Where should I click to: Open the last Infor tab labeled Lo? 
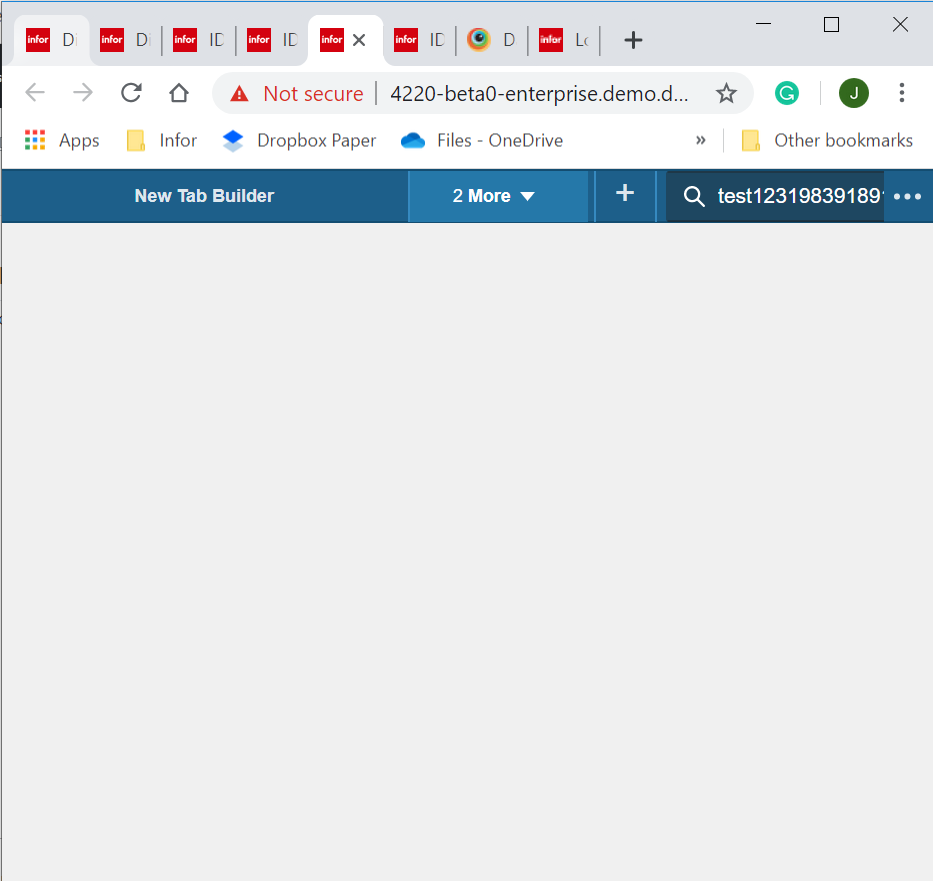[564, 40]
